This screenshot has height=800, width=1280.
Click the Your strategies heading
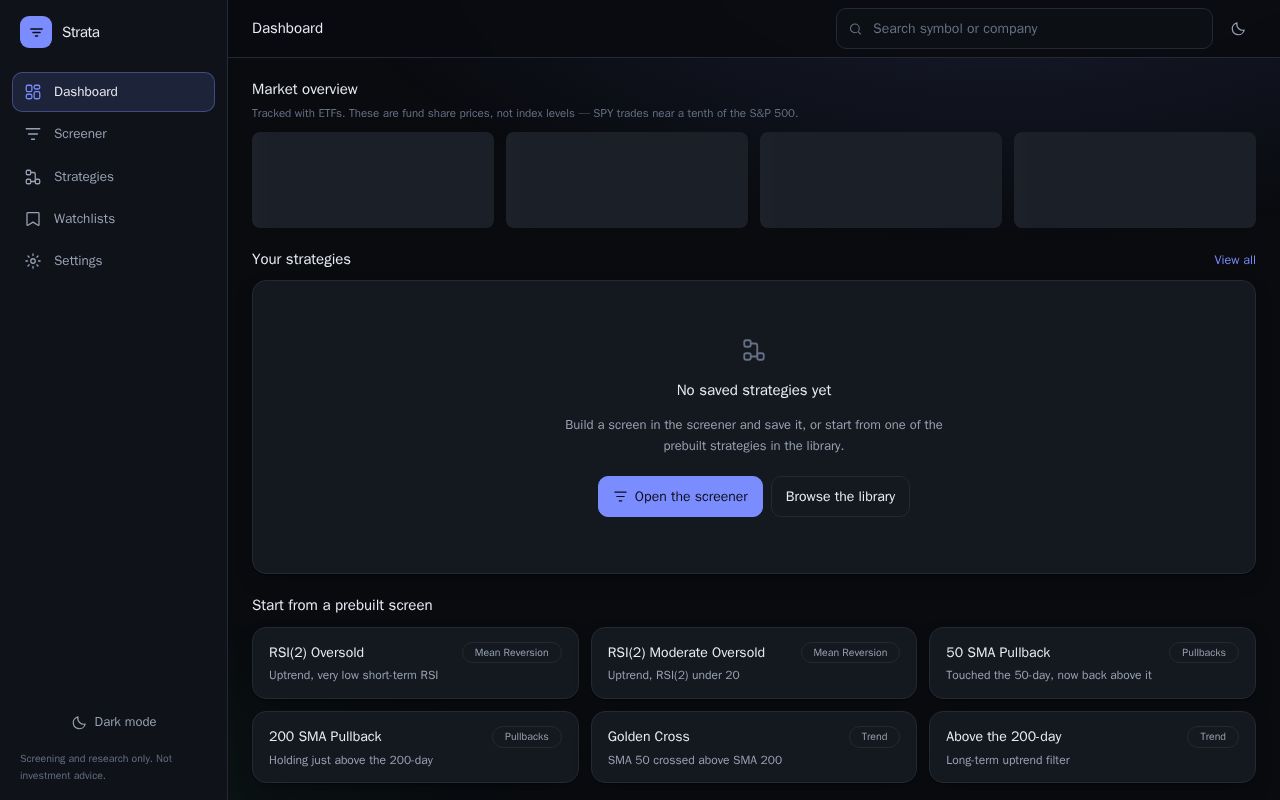(301, 259)
